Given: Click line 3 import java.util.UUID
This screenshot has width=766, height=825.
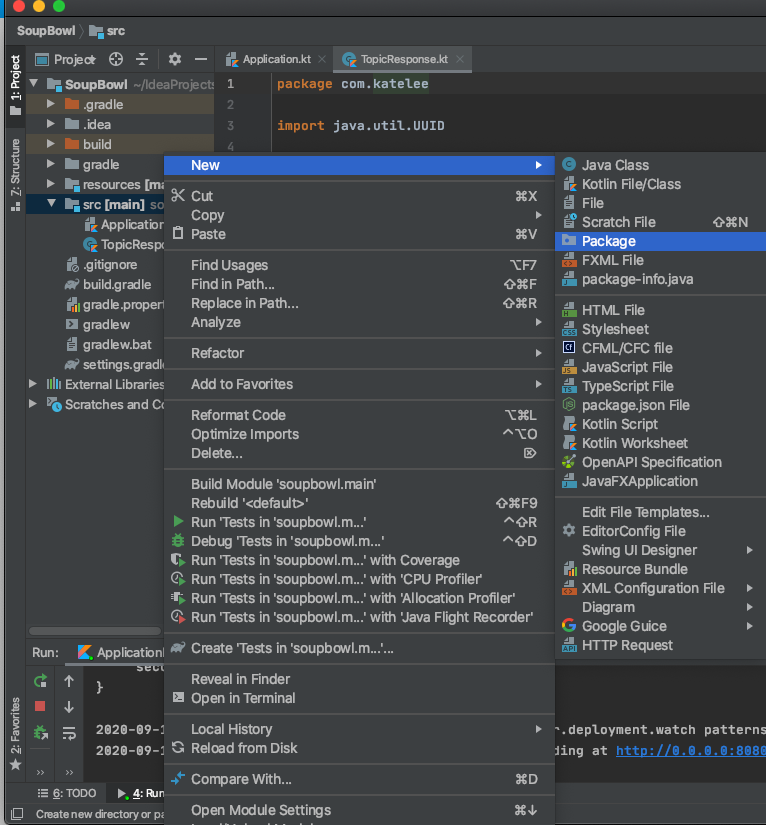Looking at the screenshot, I should 360,126.
